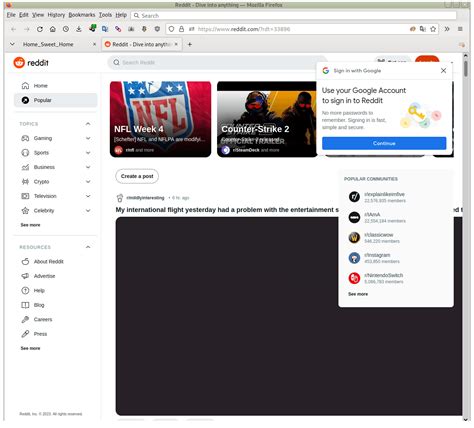
Task: Dismiss the Sign in with Google popup
Action: coord(443,70)
